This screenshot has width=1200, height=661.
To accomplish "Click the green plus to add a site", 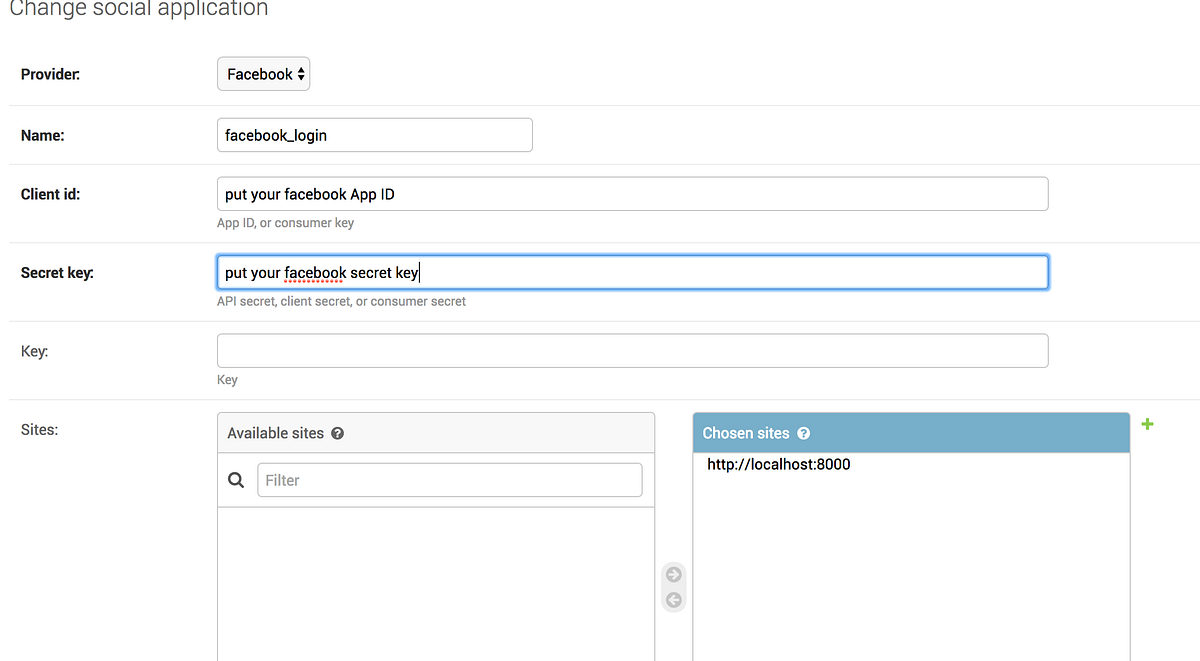I will coord(1147,424).
